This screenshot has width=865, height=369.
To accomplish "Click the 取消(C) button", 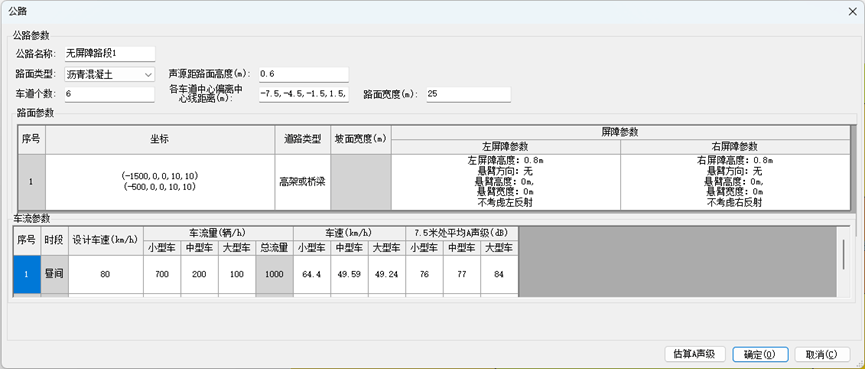I will (x=821, y=354).
